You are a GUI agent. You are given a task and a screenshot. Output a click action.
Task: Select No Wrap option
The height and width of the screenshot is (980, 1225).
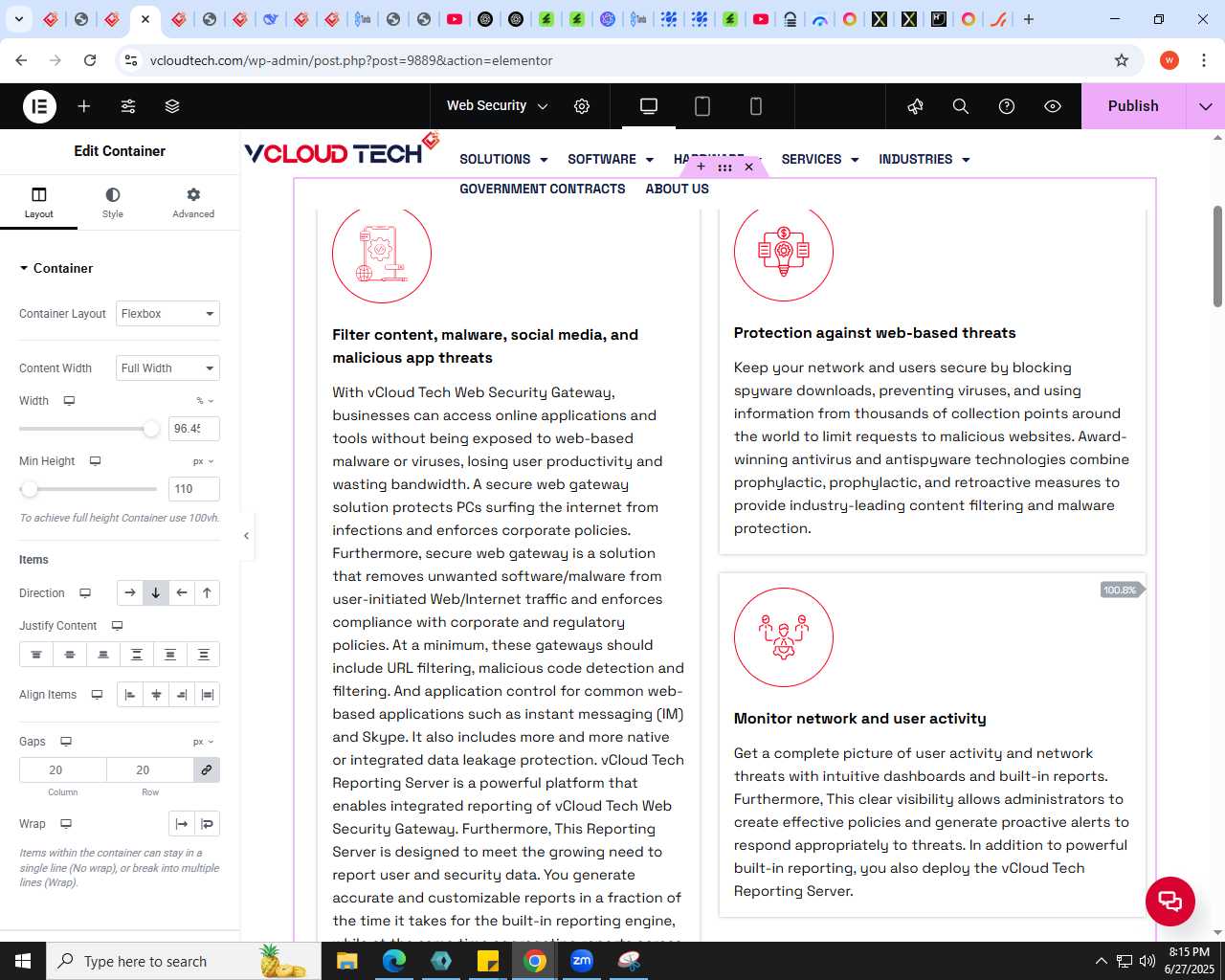pos(182,824)
